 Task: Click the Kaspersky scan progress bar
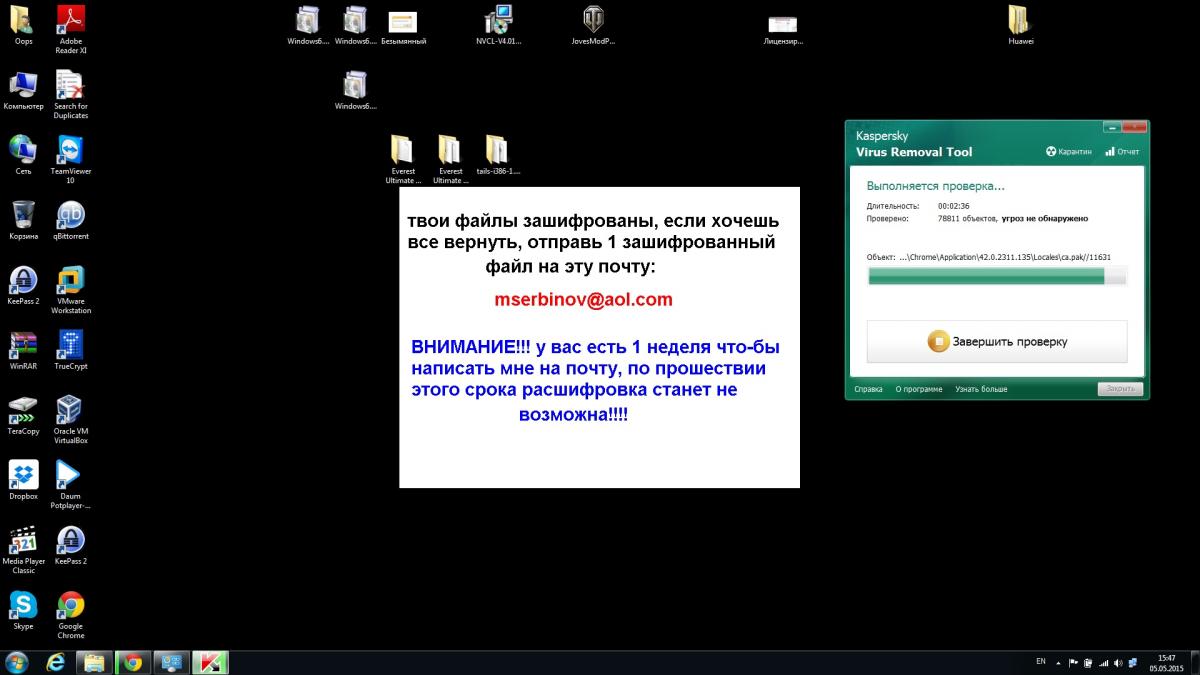coord(997,276)
